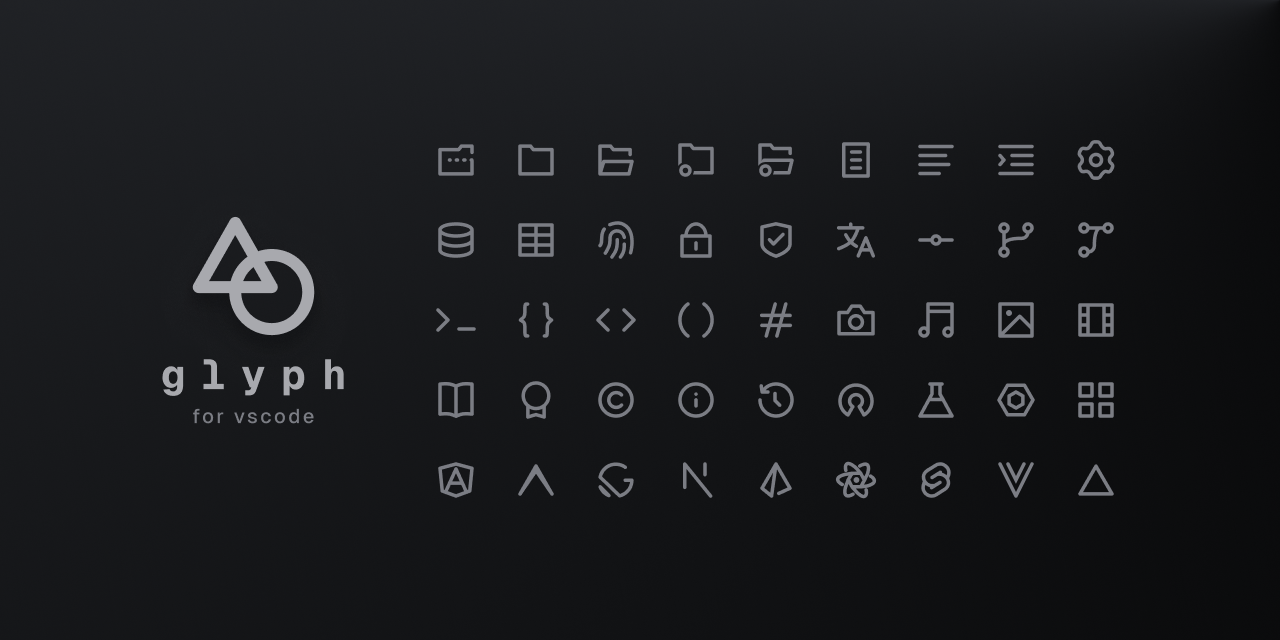This screenshot has height=640, width=1280.
Task: Click the glyph triangle-circle logo
Action: coord(253,276)
